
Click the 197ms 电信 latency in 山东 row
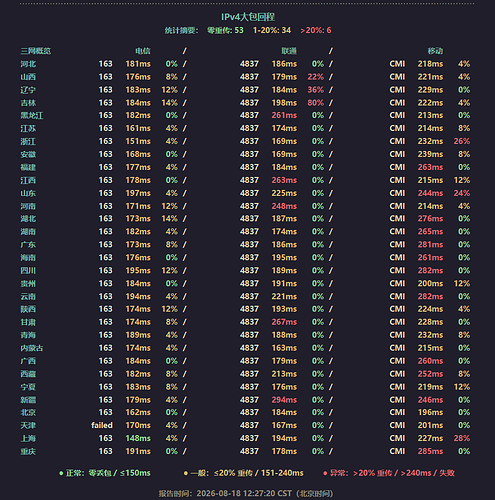138,193
